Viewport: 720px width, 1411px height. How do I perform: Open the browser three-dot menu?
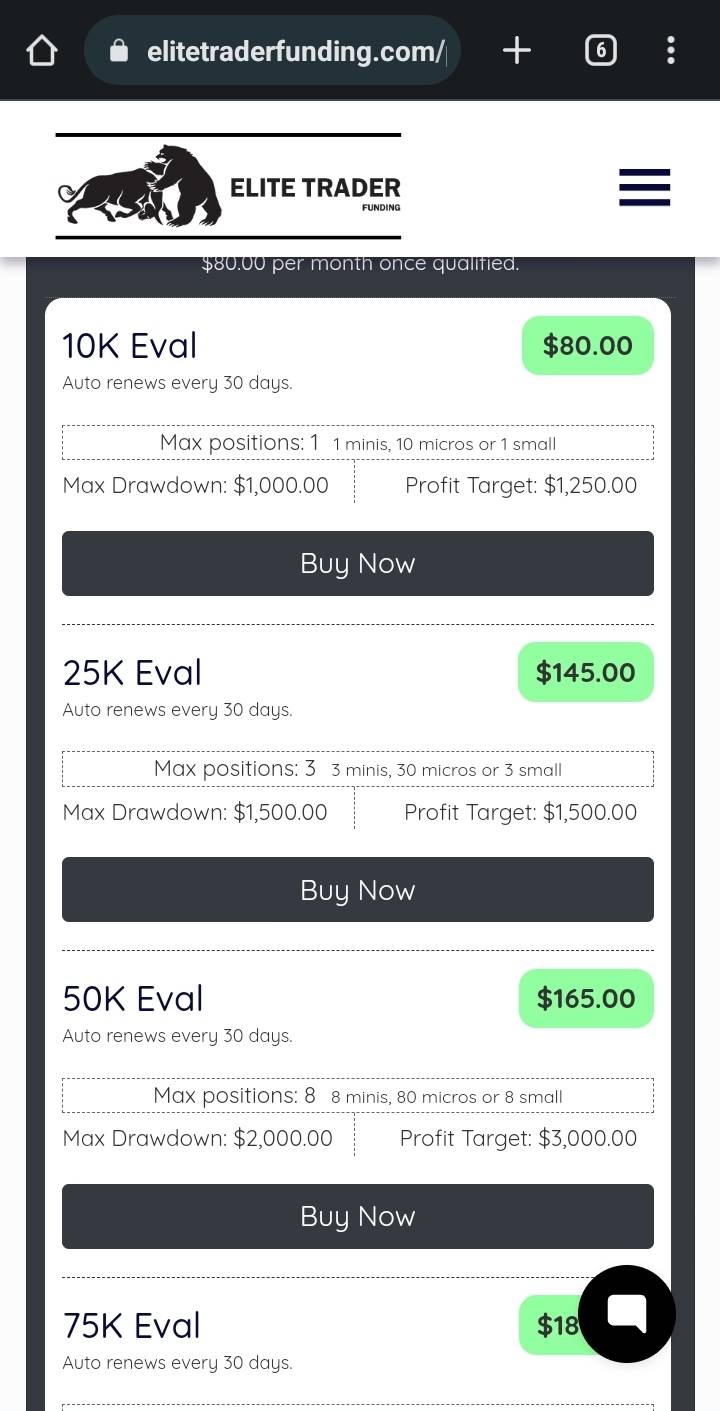pos(670,50)
